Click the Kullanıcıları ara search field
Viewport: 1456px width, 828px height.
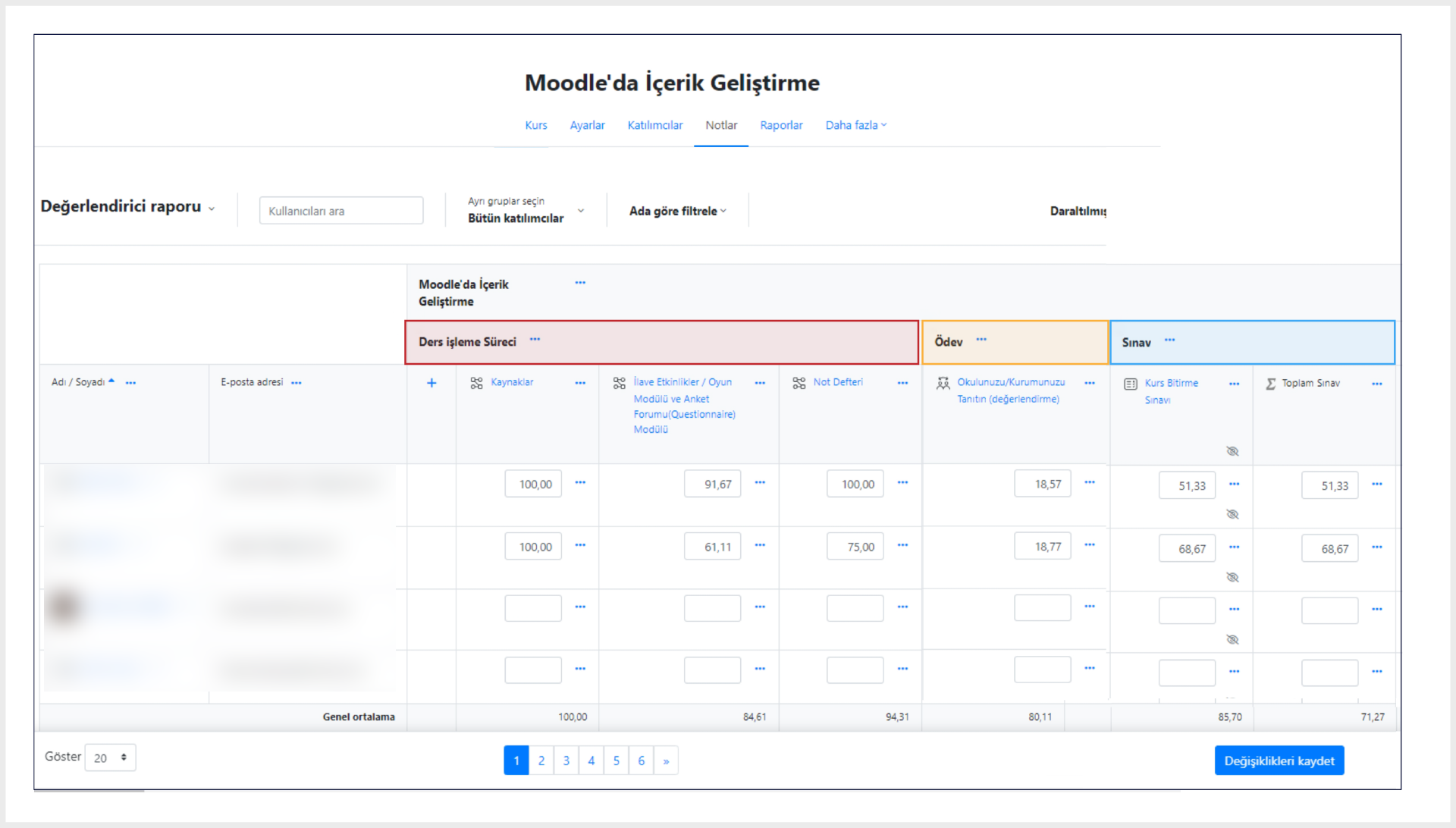point(341,211)
